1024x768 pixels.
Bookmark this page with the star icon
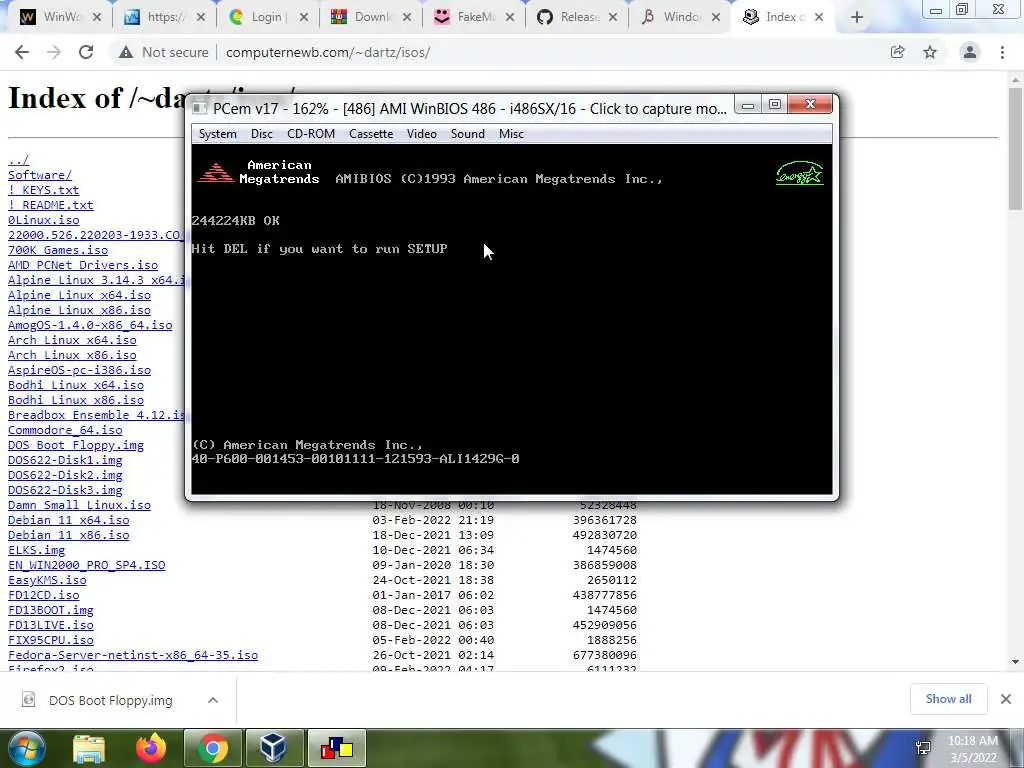click(x=930, y=52)
